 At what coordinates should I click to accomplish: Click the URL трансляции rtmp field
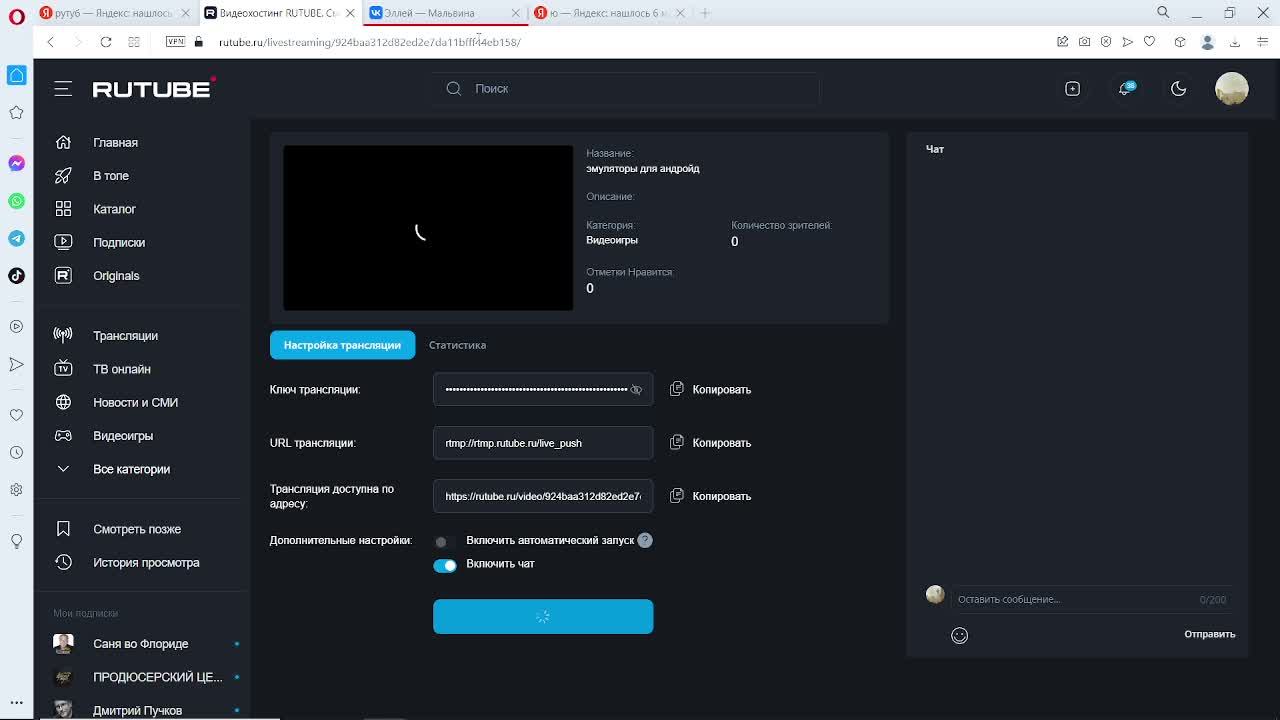[x=543, y=443]
